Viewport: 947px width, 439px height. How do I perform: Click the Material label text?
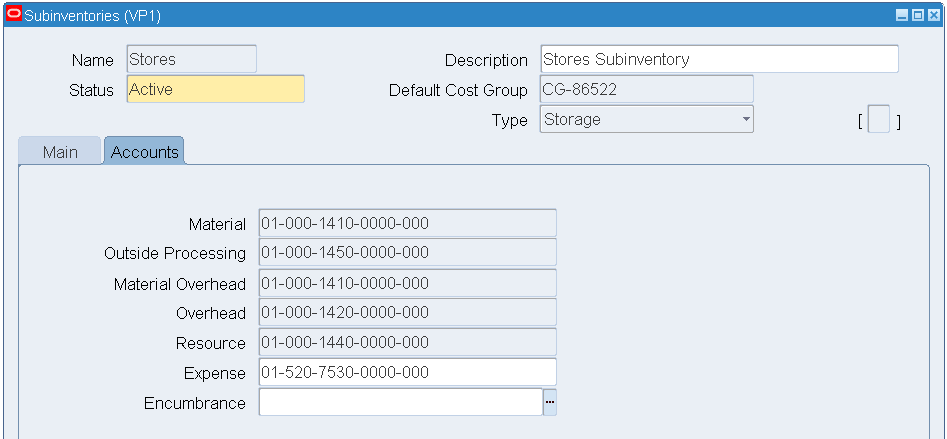pos(217,225)
